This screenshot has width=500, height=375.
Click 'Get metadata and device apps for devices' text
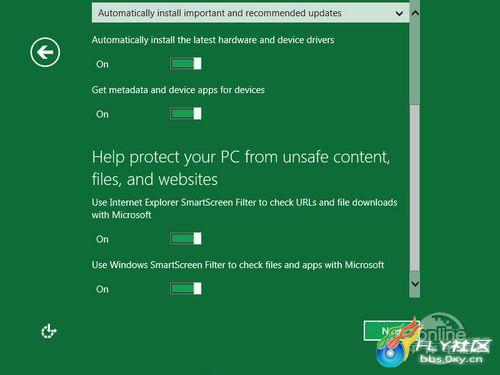click(178, 90)
